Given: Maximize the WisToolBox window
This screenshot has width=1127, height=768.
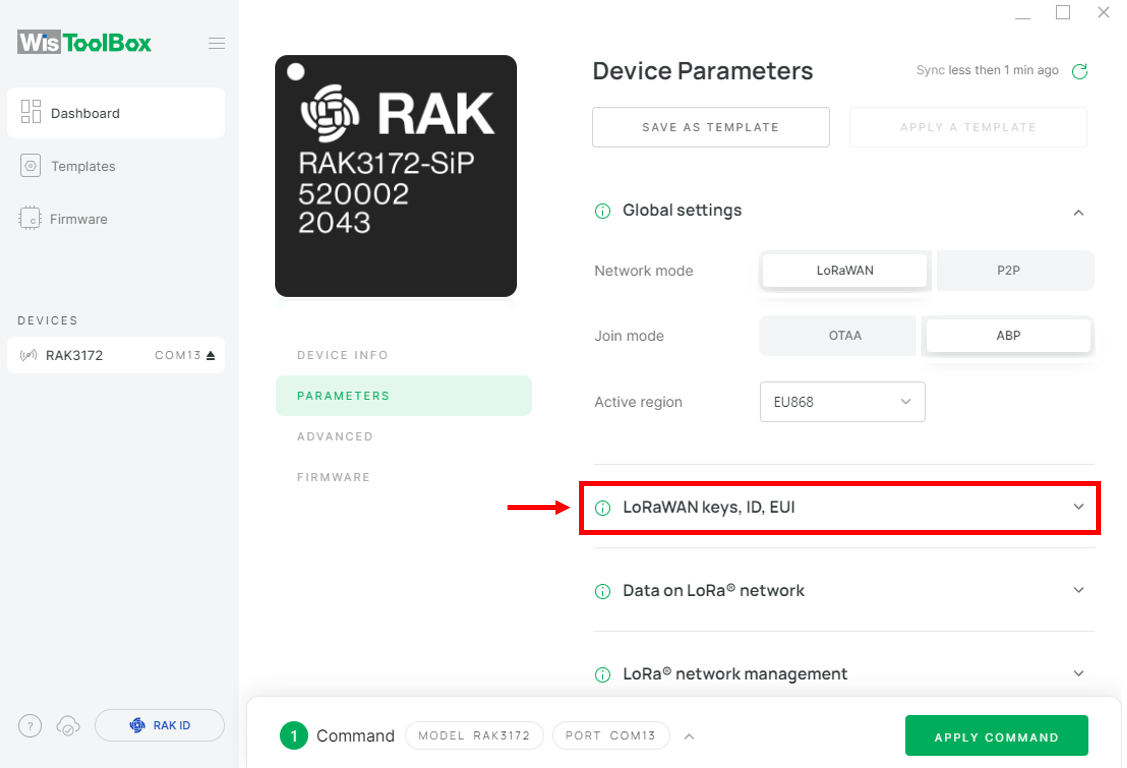Looking at the screenshot, I should tap(1063, 12).
